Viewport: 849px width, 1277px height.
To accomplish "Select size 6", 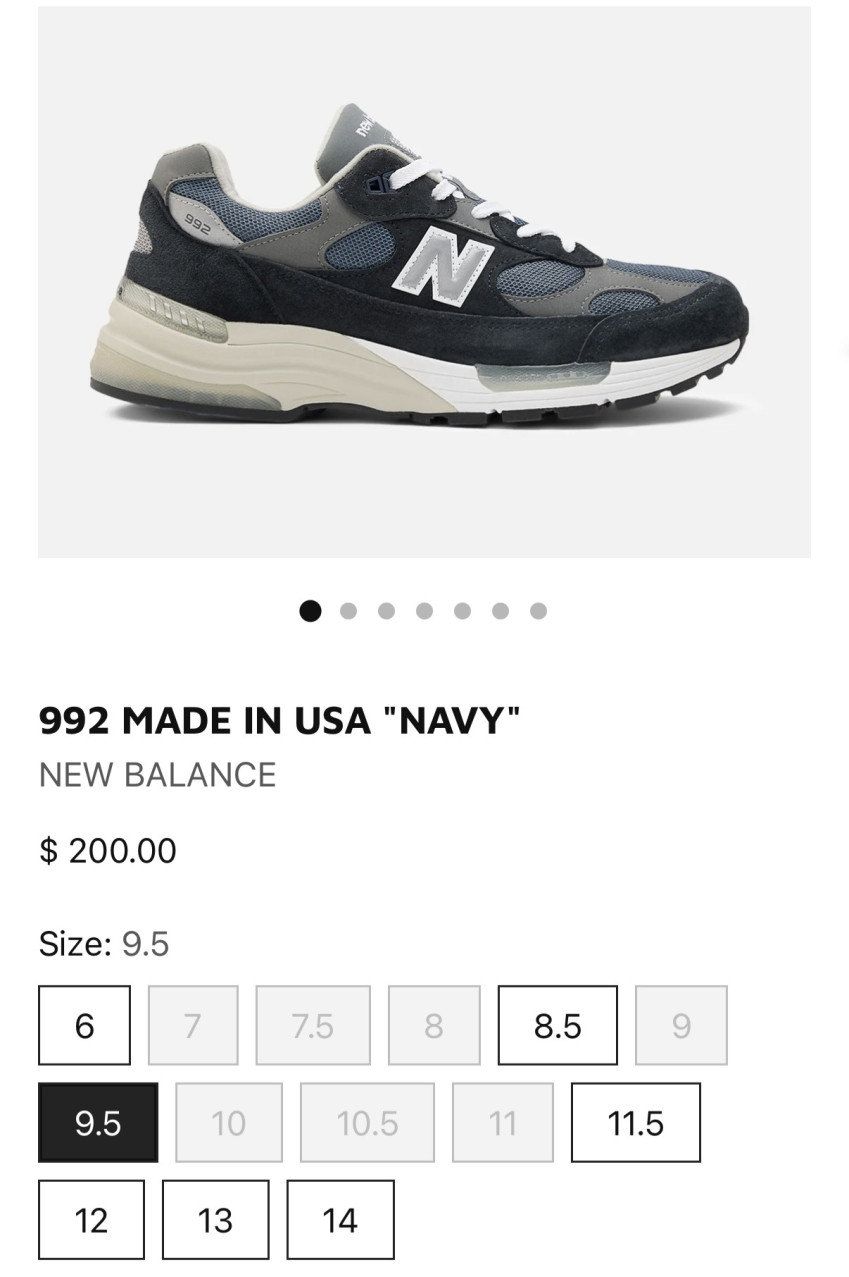I will click(x=84, y=1025).
